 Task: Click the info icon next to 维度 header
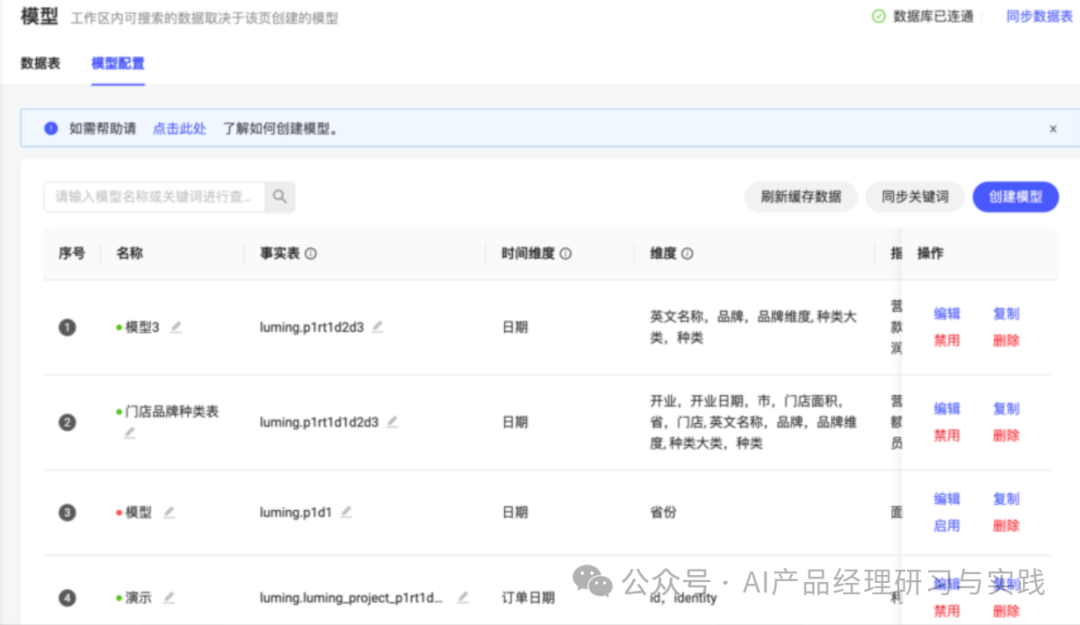tap(687, 254)
